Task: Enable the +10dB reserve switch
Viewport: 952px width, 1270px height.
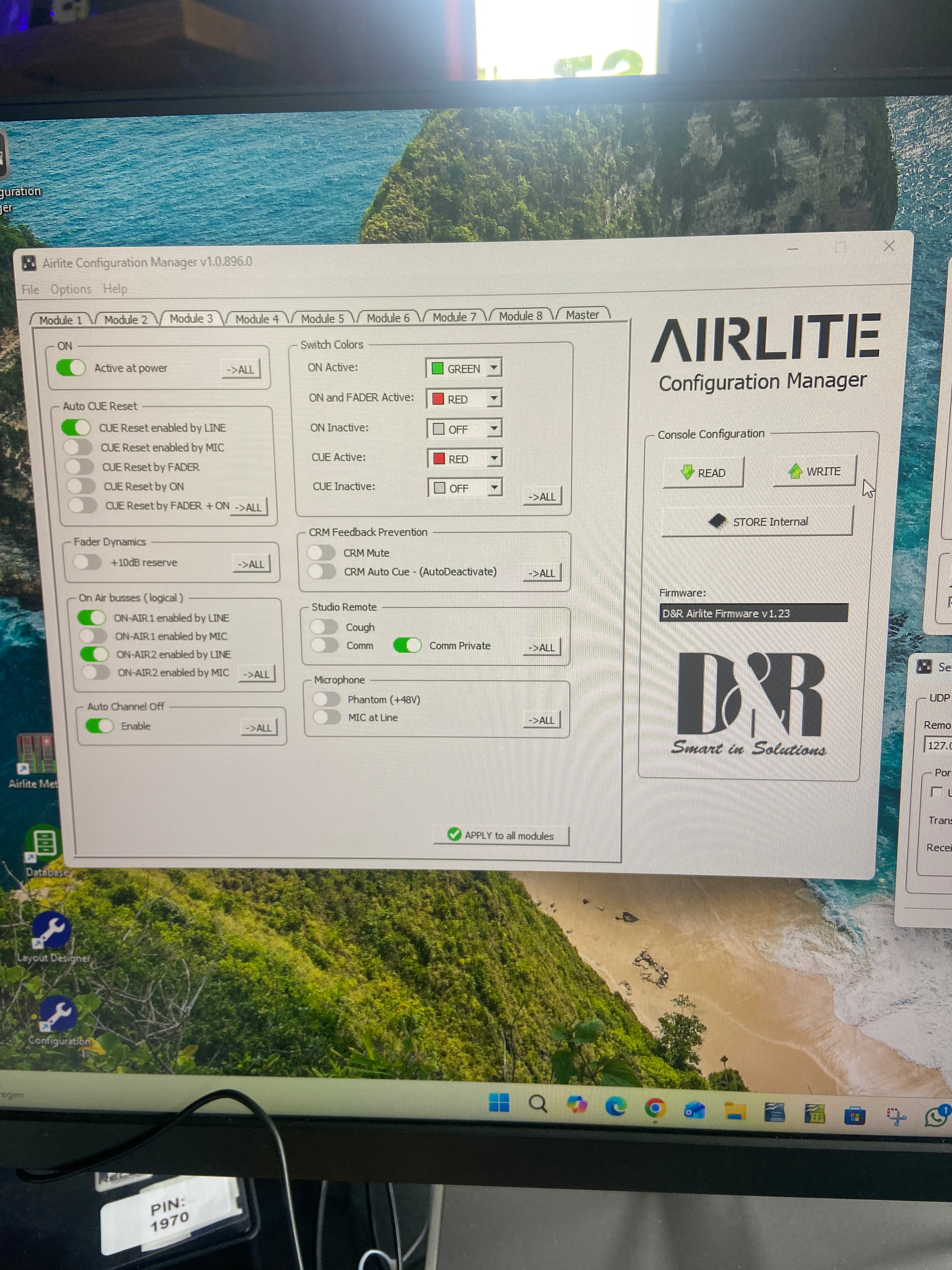Action: [x=88, y=562]
